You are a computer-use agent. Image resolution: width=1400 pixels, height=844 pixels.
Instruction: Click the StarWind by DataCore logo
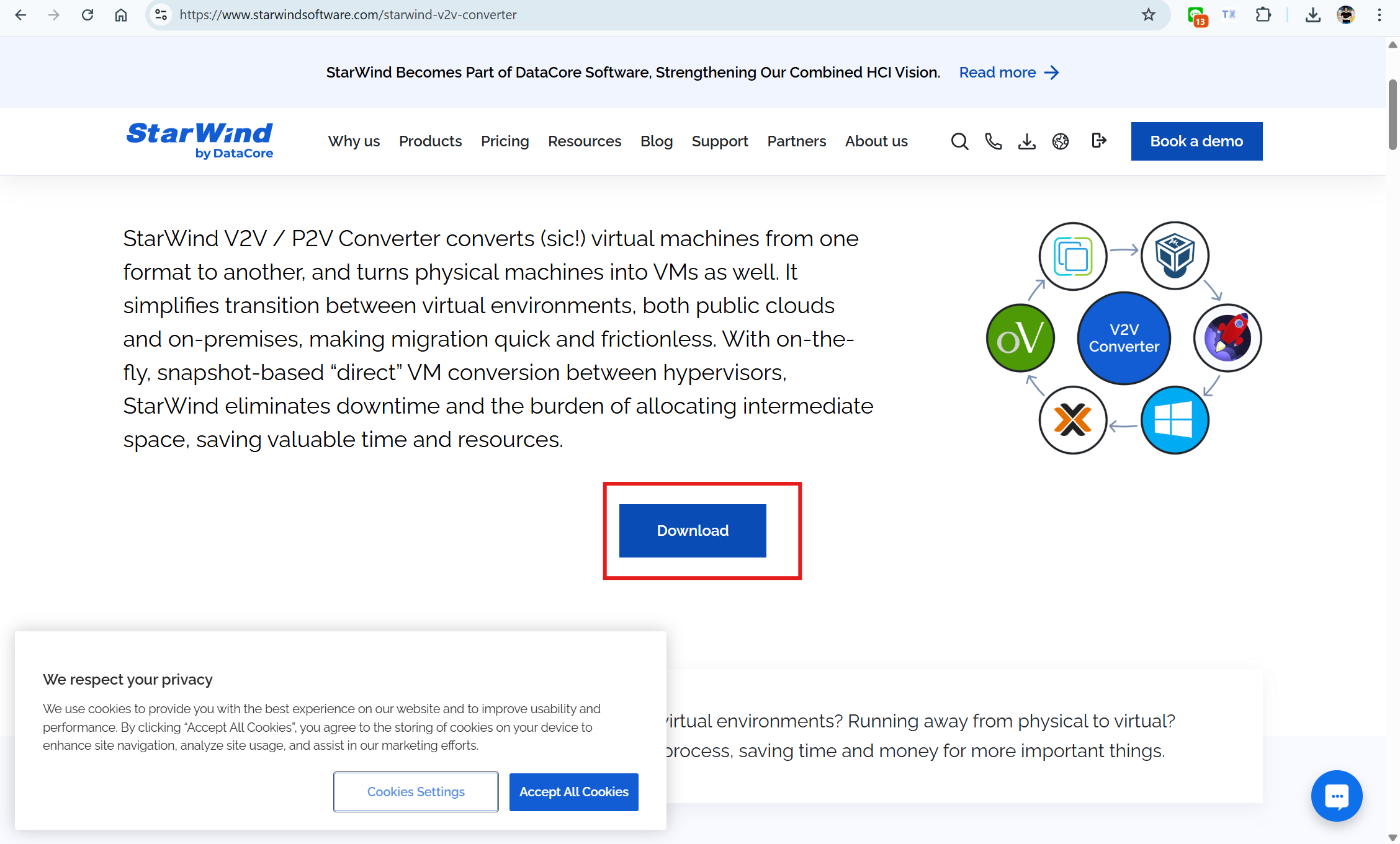[199, 141]
